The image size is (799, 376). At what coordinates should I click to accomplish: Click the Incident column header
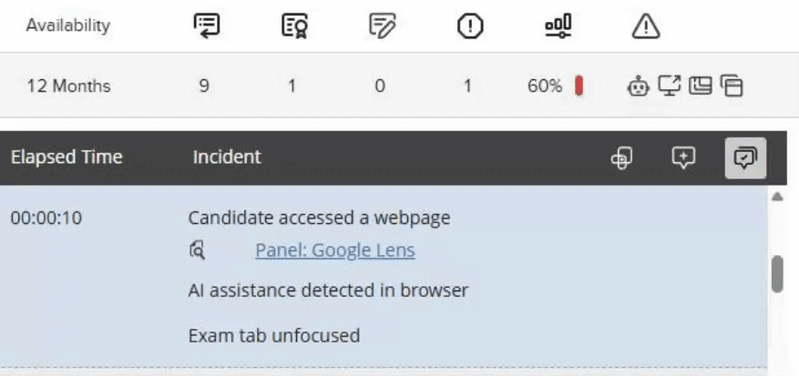(x=227, y=157)
